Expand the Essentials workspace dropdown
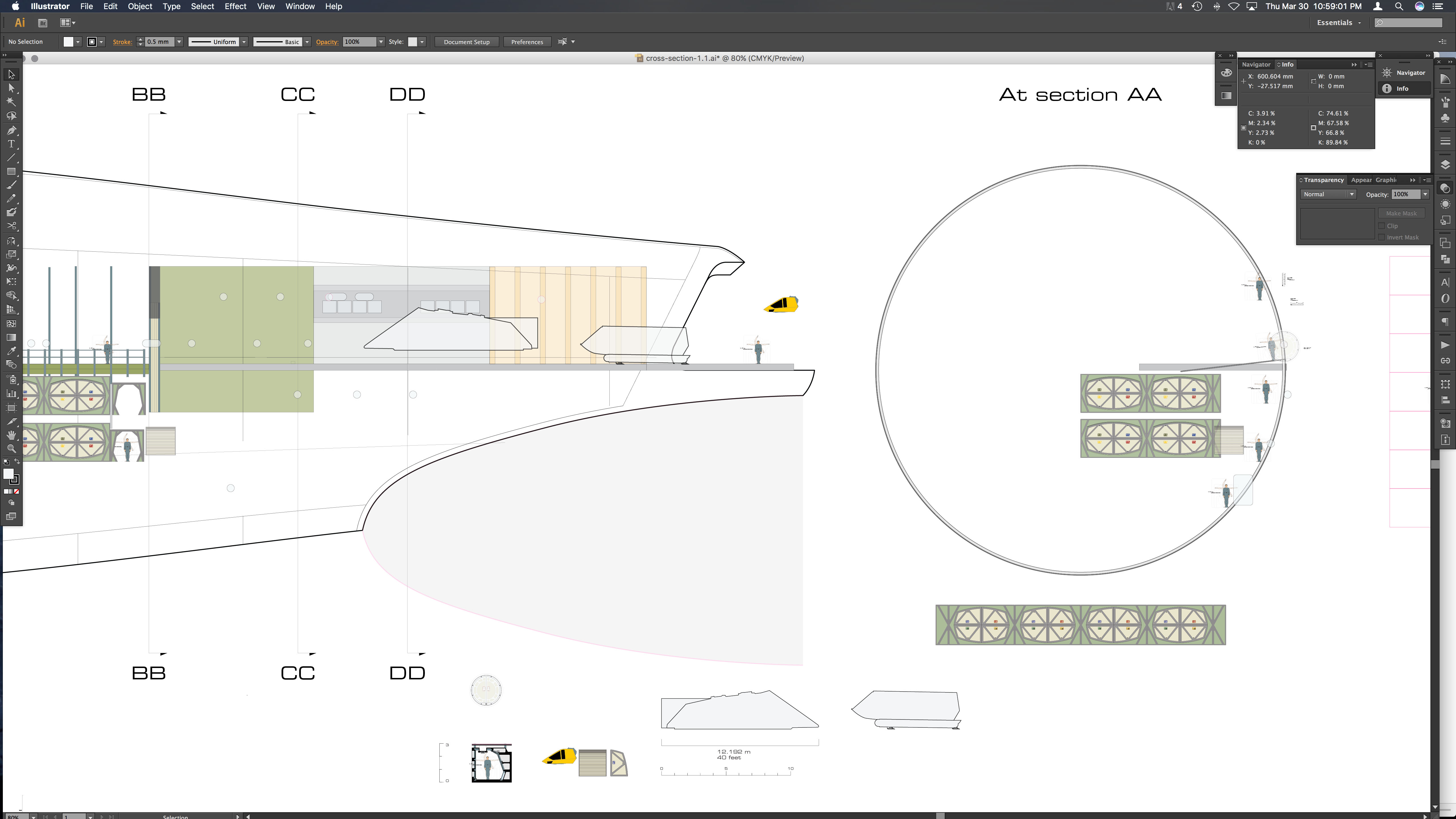Image resolution: width=1456 pixels, height=819 pixels. coord(1339,23)
